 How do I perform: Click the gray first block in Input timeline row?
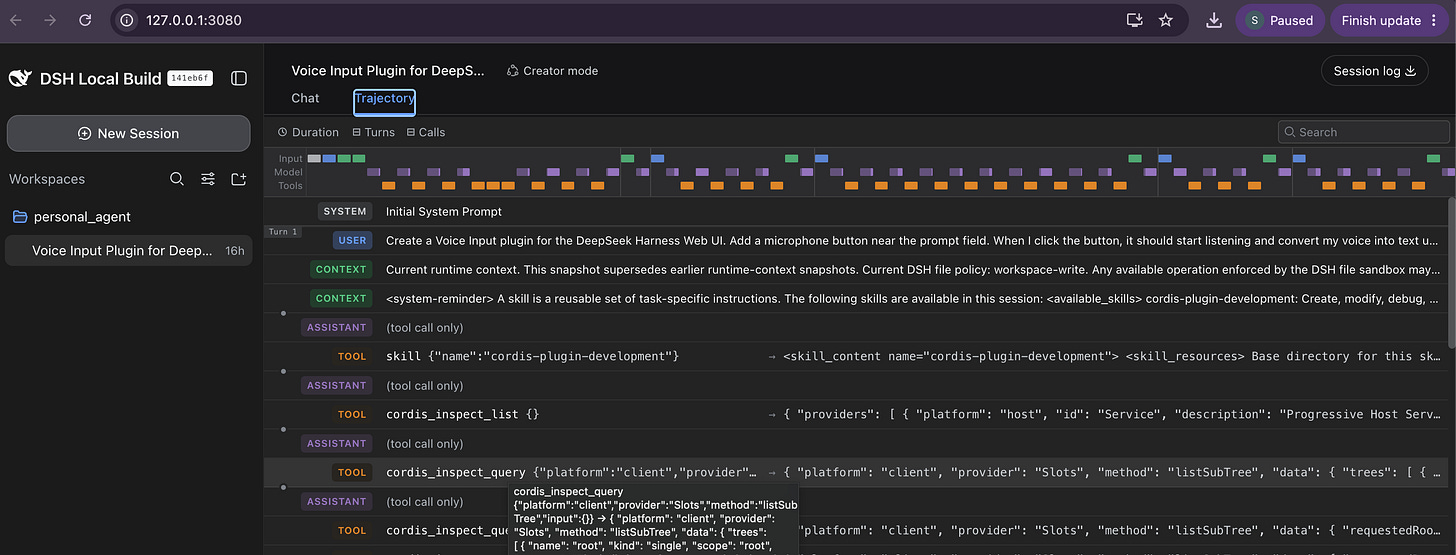tap(314, 158)
